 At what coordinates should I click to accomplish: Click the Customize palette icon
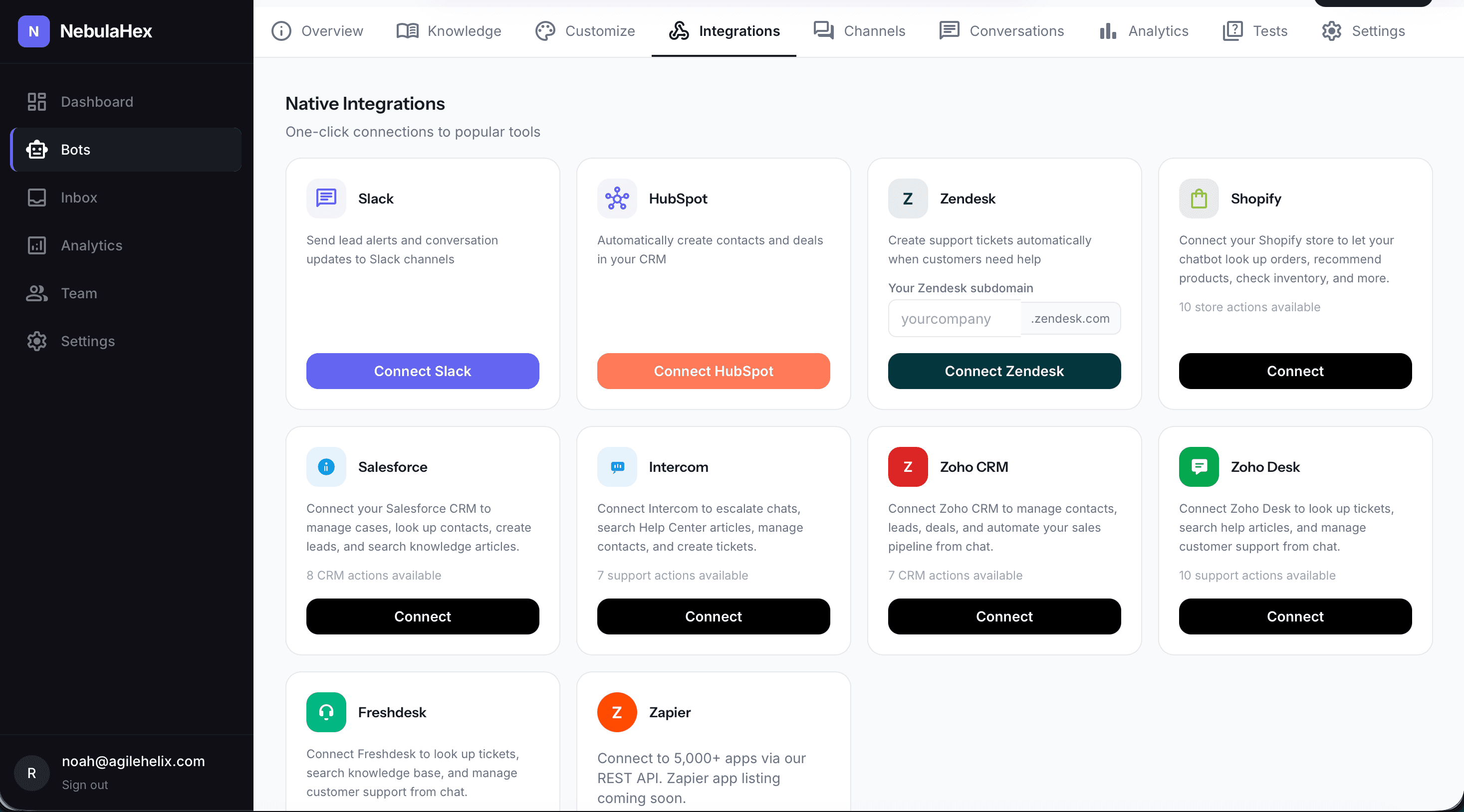(544, 31)
